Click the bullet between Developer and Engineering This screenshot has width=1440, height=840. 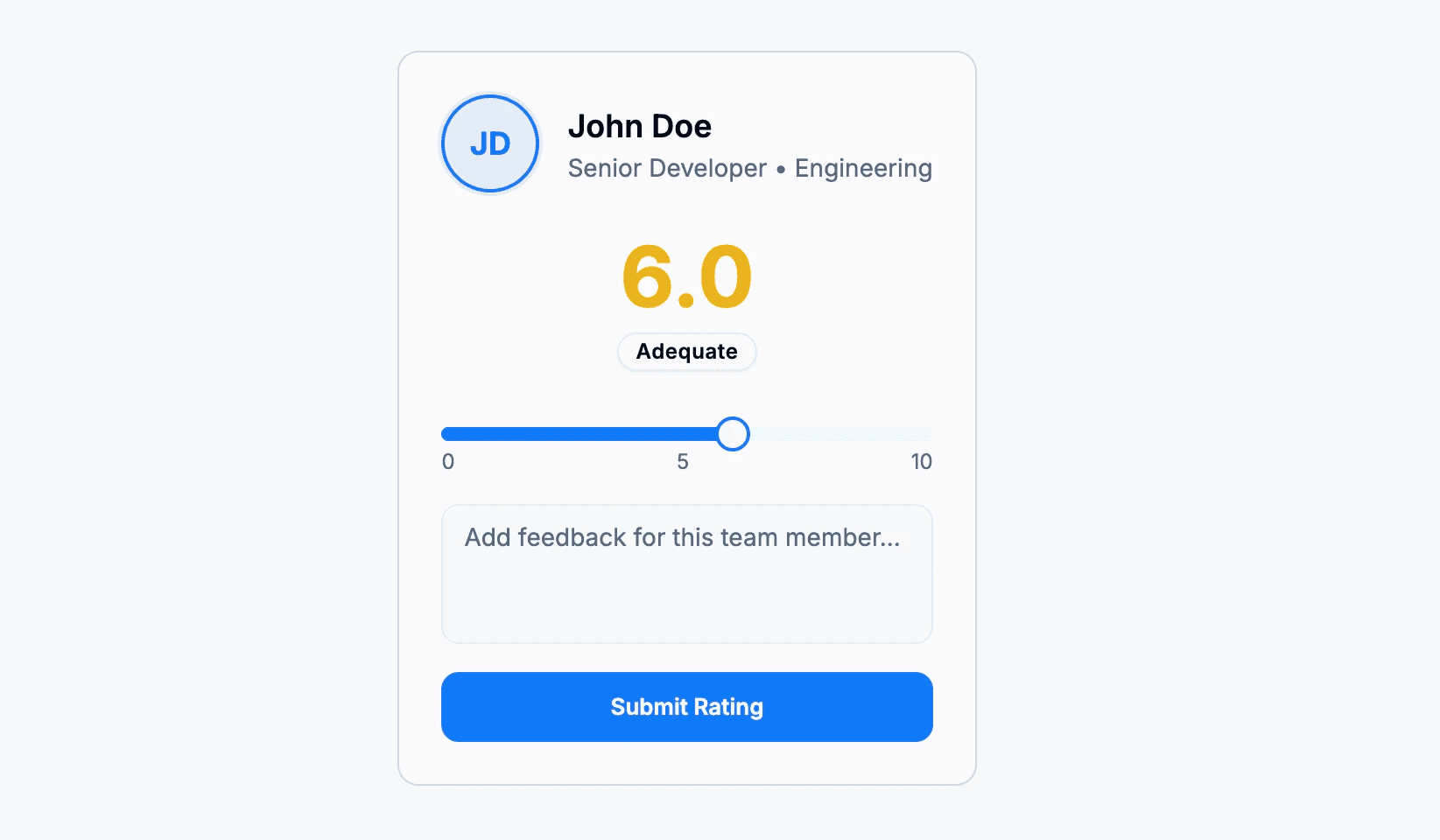click(779, 169)
